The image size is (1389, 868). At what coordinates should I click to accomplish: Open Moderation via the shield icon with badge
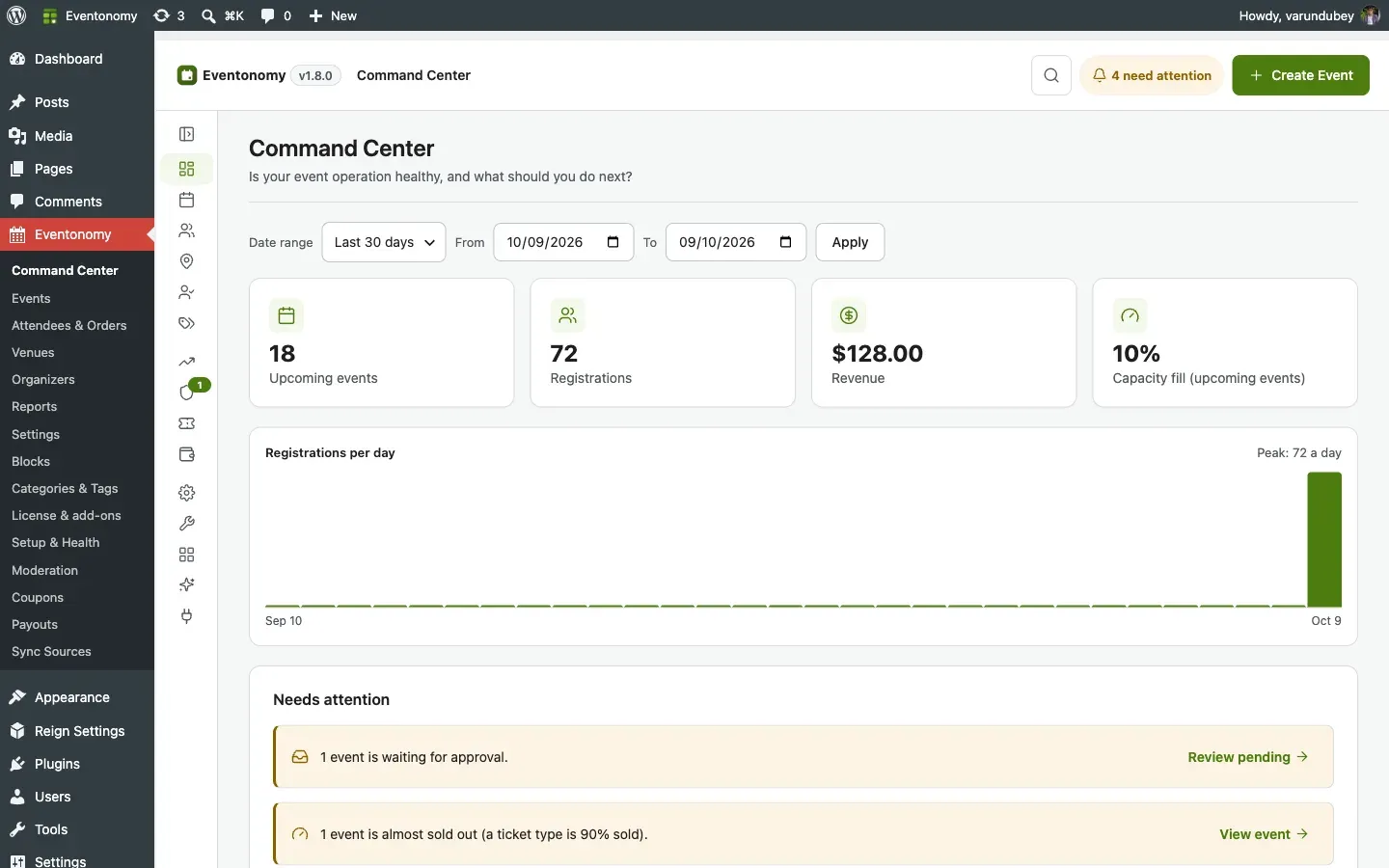coord(187,393)
